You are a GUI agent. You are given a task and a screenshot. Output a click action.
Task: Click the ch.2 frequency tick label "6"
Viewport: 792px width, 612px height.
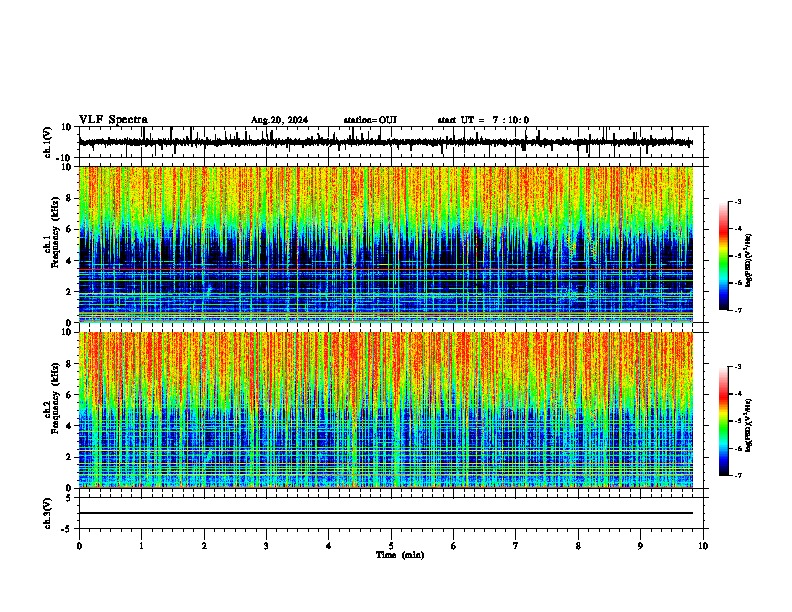70,395
